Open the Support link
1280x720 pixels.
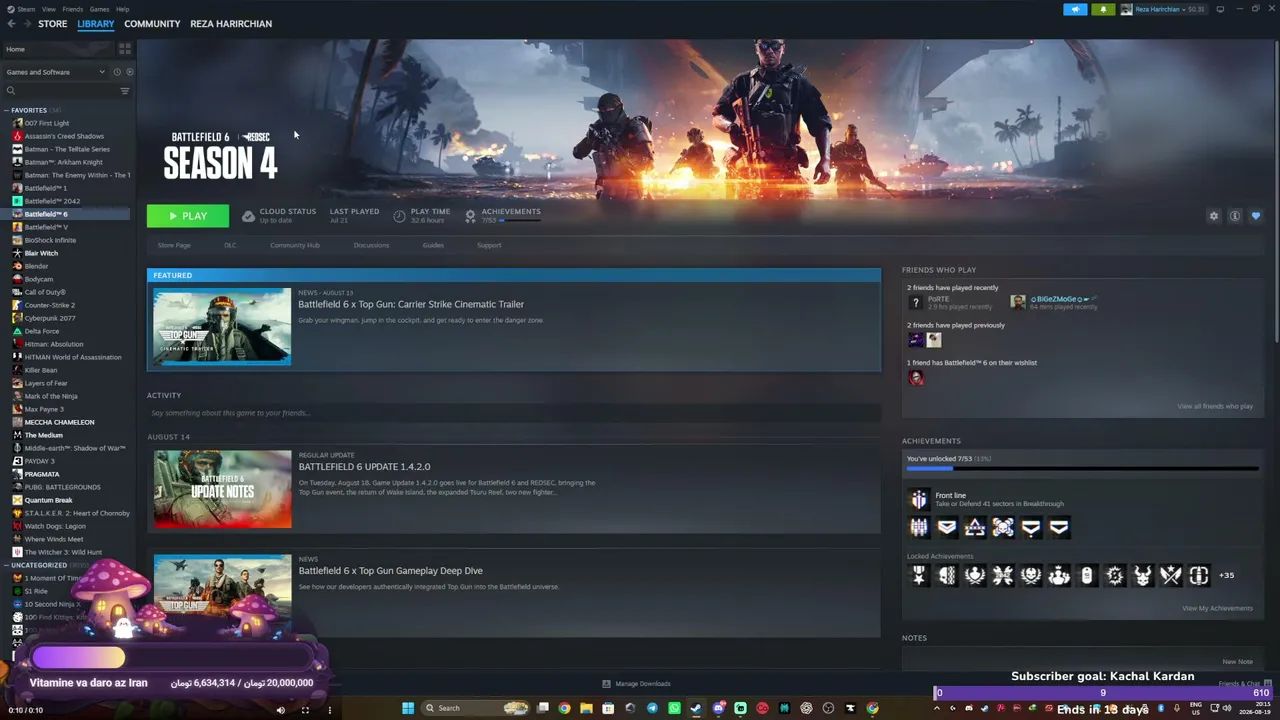[x=489, y=245]
